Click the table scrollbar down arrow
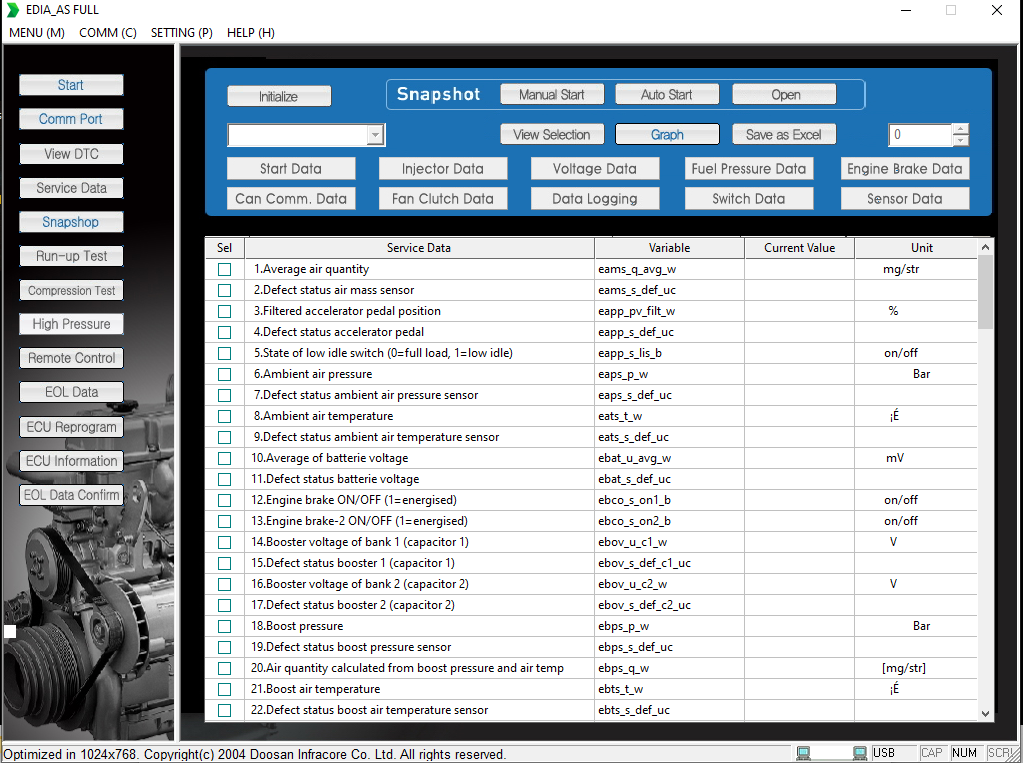Viewport: 1023px width, 763px height. 985,713
